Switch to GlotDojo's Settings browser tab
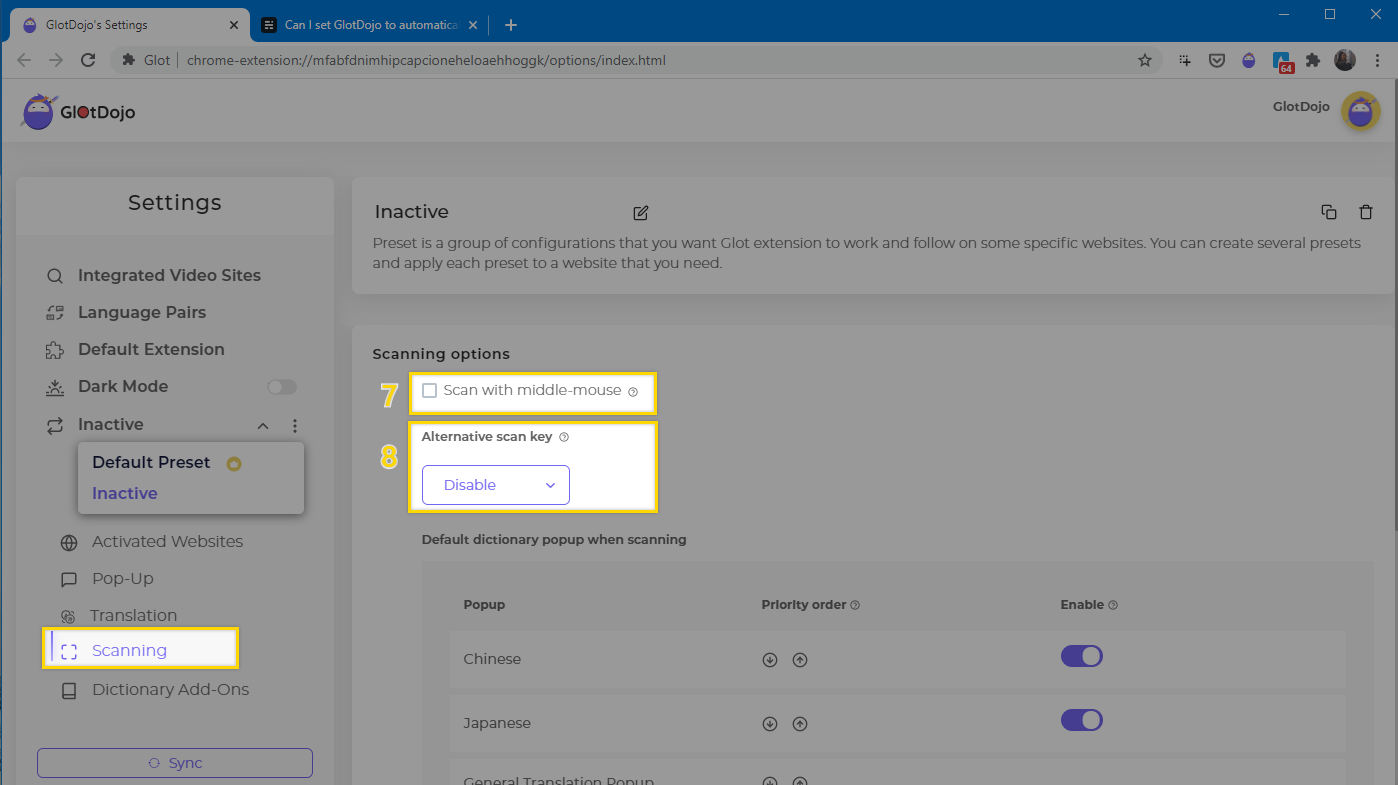 pos(130,25)
